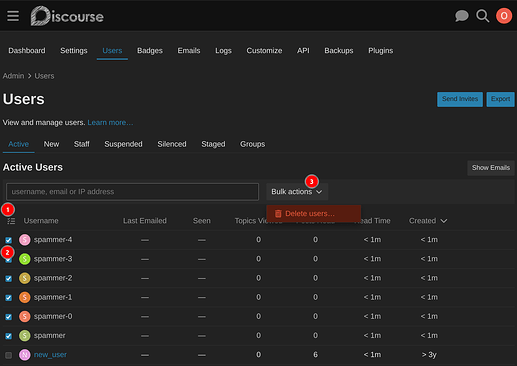Open the new_user profile link
Image resolution: width=517 pixels, height=366 pixels.
click(x=50, y=355)
